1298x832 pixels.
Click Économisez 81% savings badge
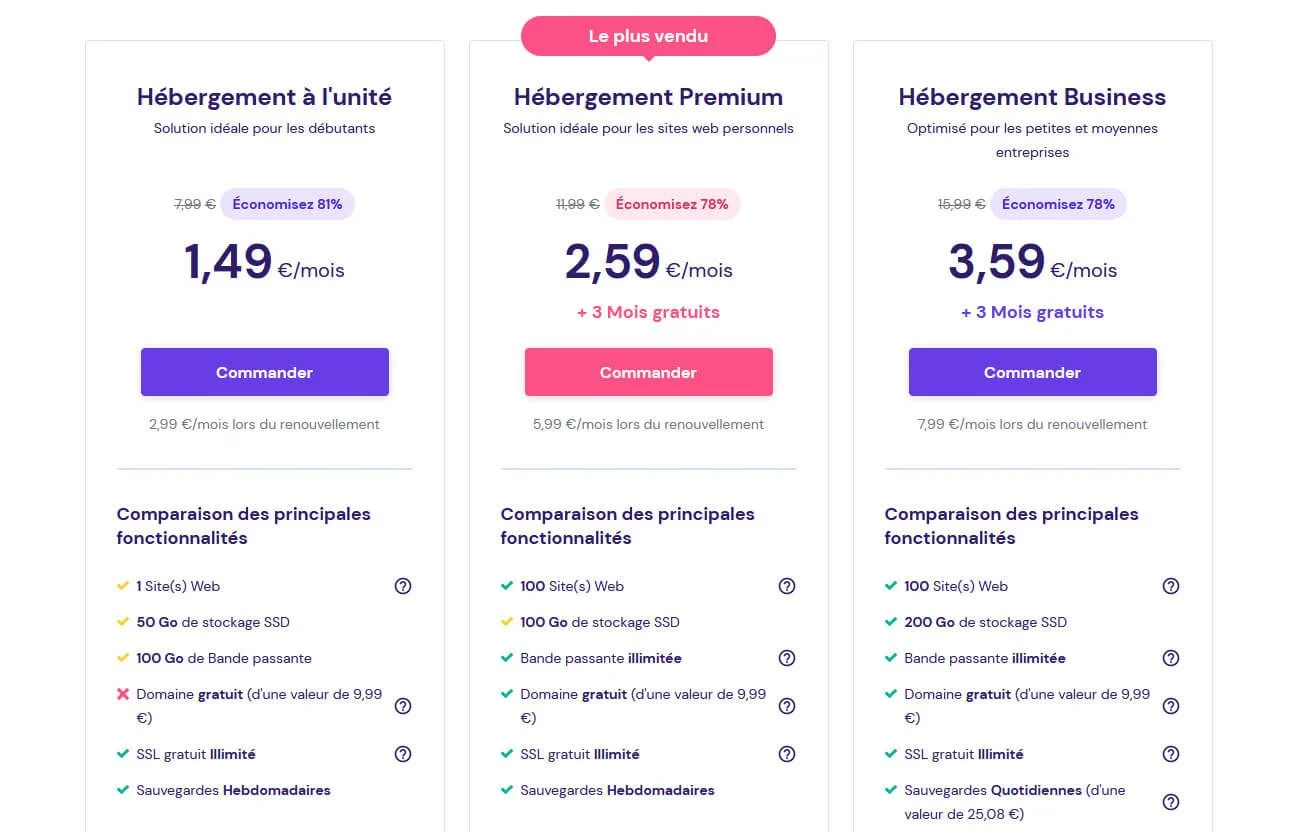tap(288, 204)
